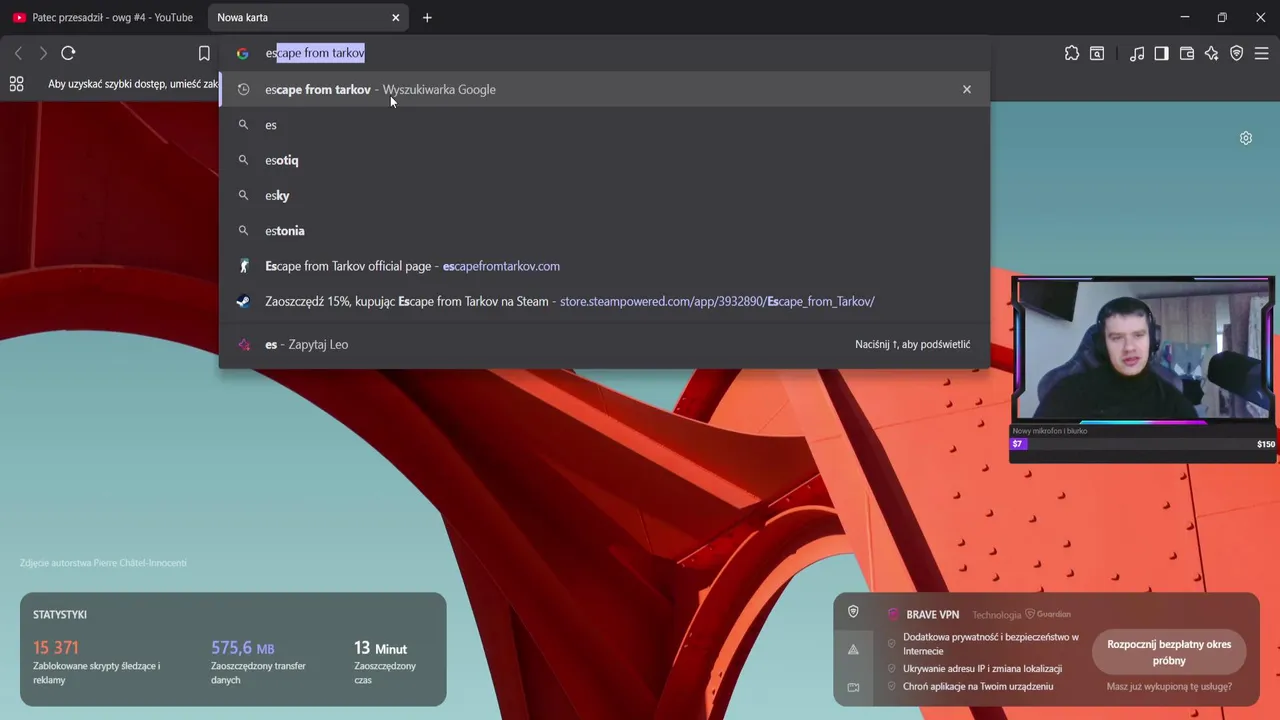Click the photo credit Pierre Châtel-Innocenti
Image resolution: width=1280 pixels, height=720 pixels.
pos(103,563)
